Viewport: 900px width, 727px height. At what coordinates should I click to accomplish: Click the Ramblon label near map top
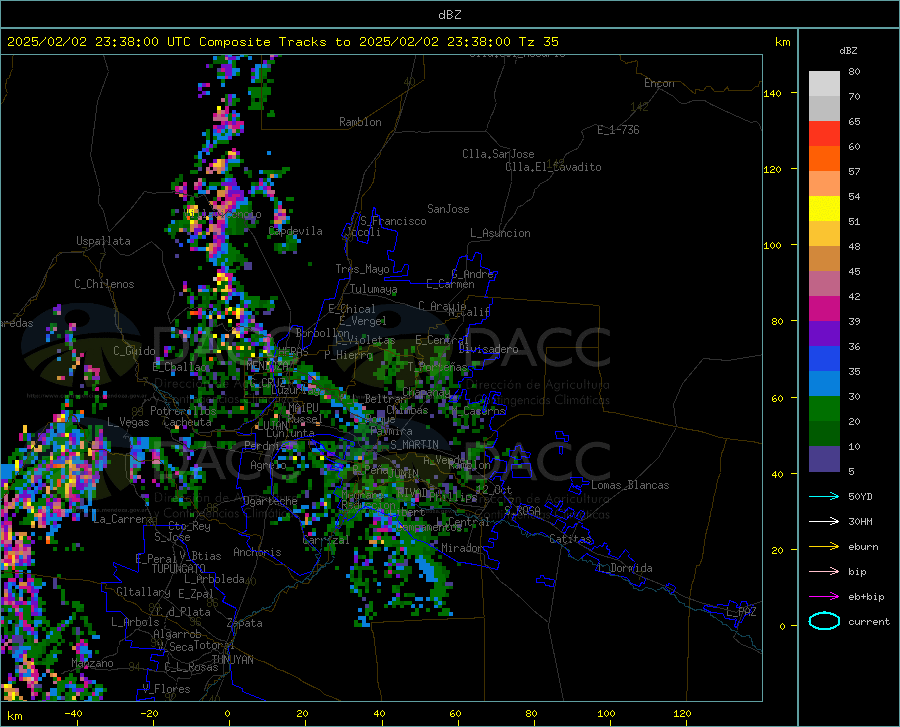[360, 122]
